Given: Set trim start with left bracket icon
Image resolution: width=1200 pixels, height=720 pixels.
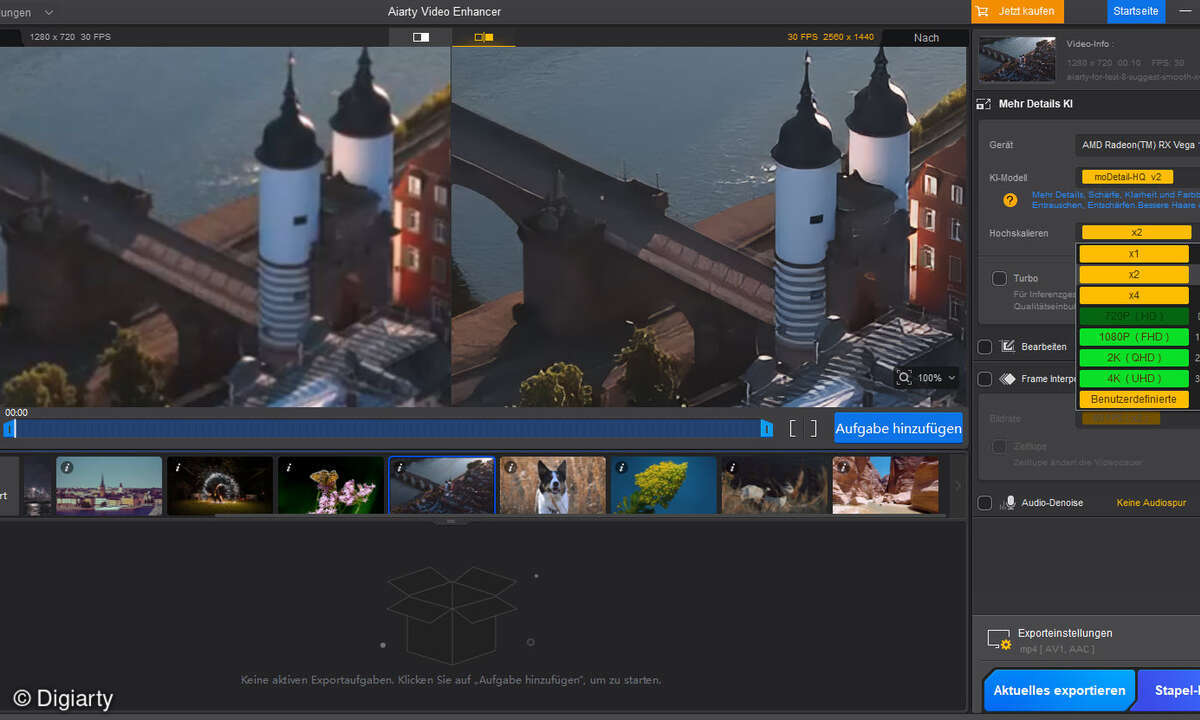Looking at the screenshot, I should point(793,429).
